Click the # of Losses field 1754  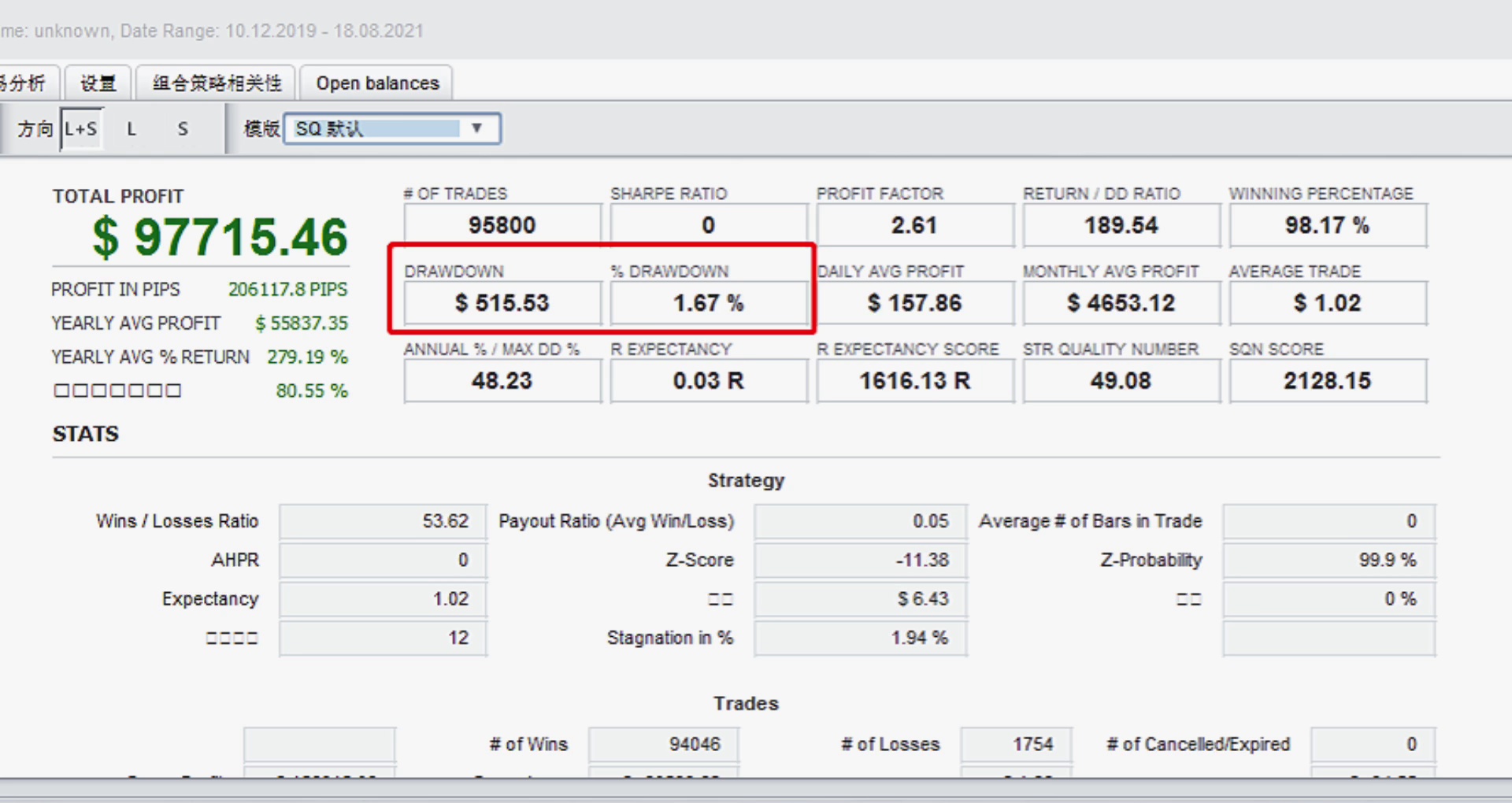[x=1016, y=744]
